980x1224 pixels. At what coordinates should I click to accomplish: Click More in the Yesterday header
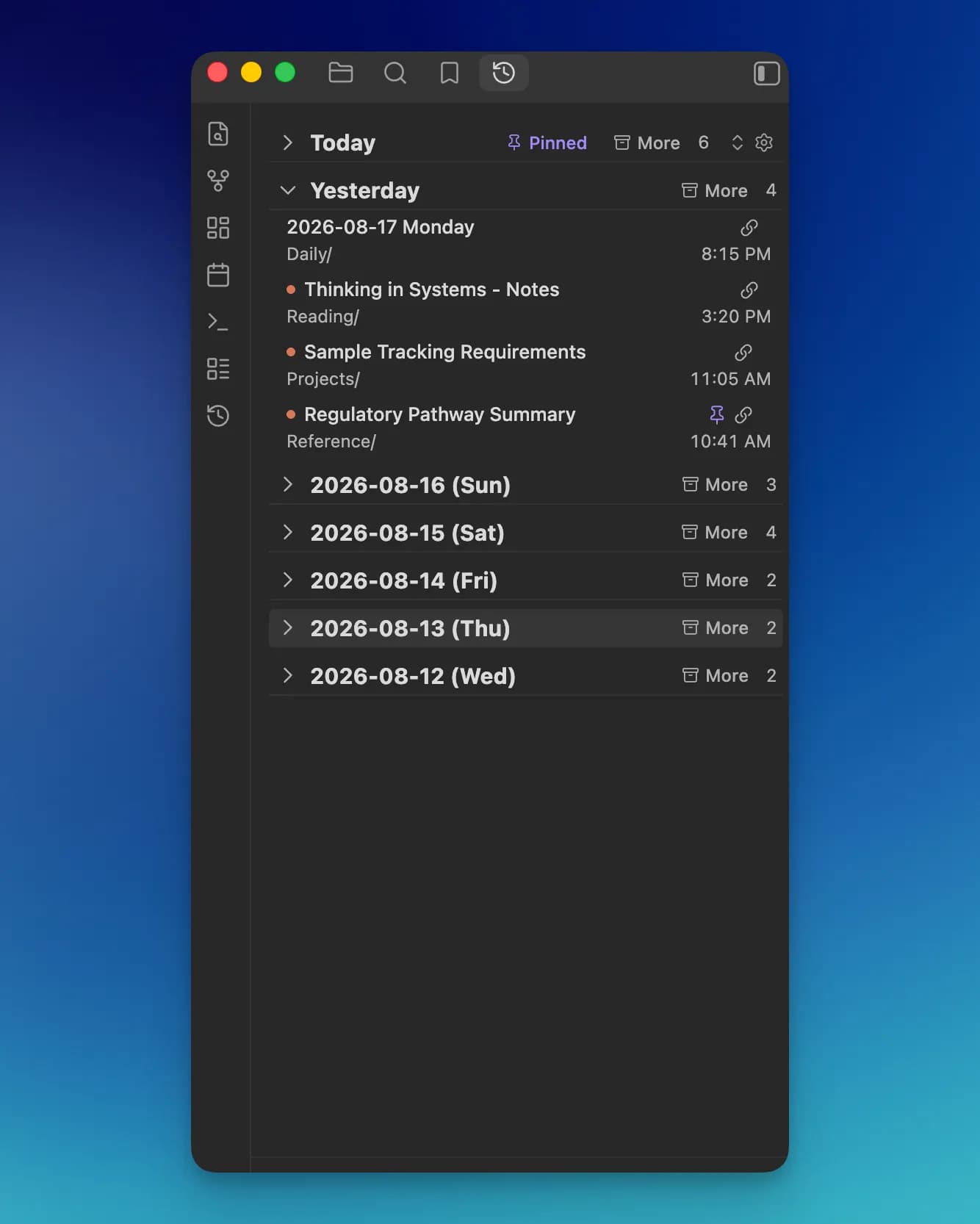tap(715, 190)
